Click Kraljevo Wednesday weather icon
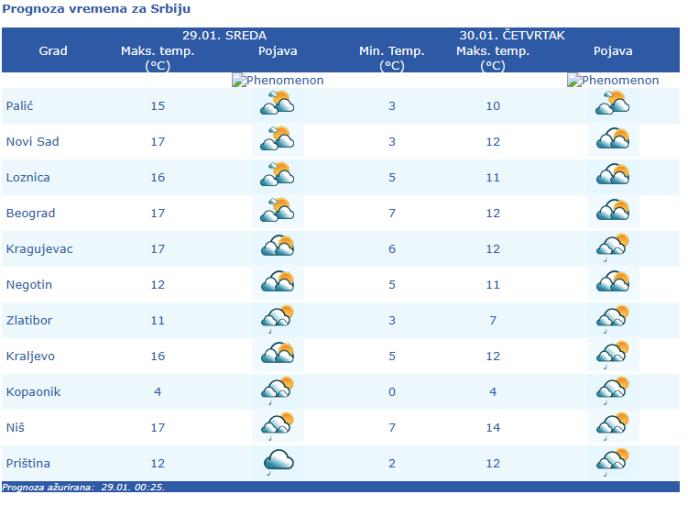688x505 pixels. tap(277, 354)
